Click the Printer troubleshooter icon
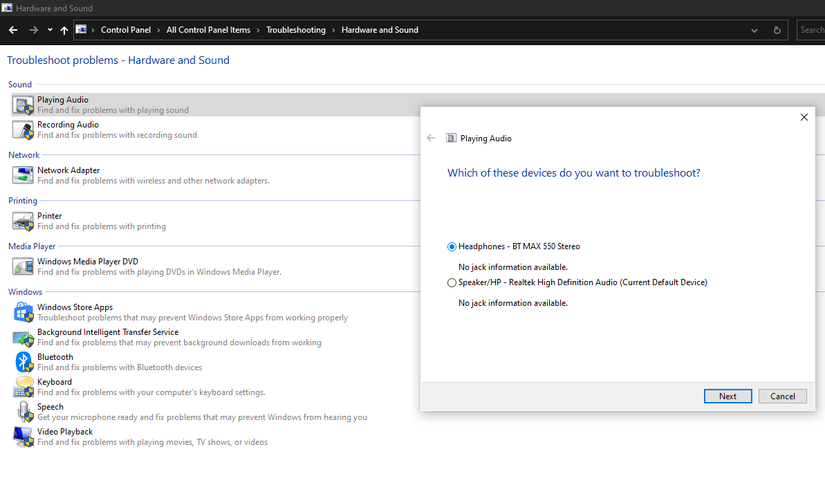The width and height of the screenshot is (825, 488). (x=23, y=221)
